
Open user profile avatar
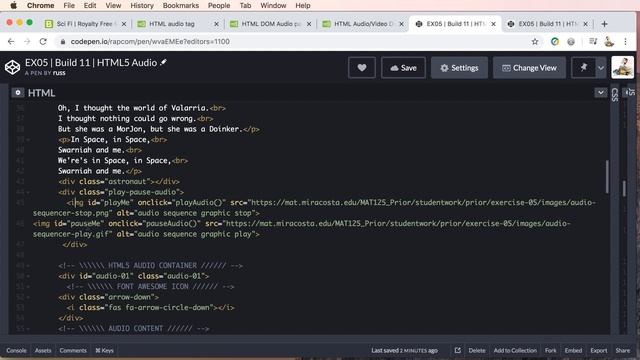click(x=622, y=67)
